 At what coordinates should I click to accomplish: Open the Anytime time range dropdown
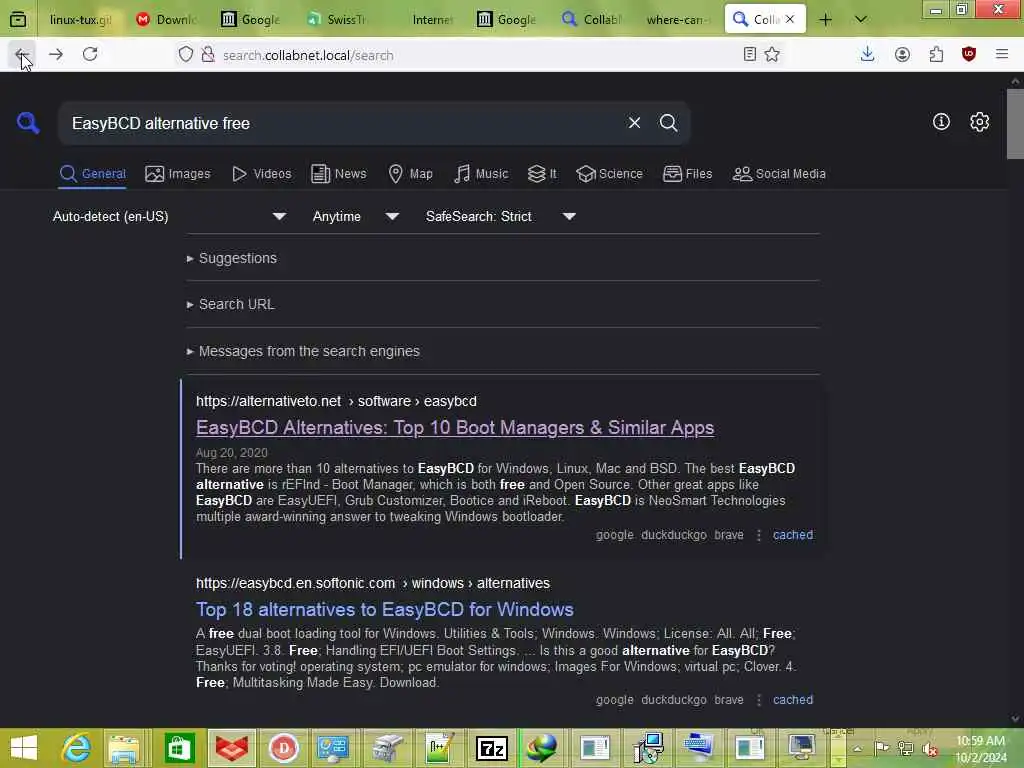point(355,216)
